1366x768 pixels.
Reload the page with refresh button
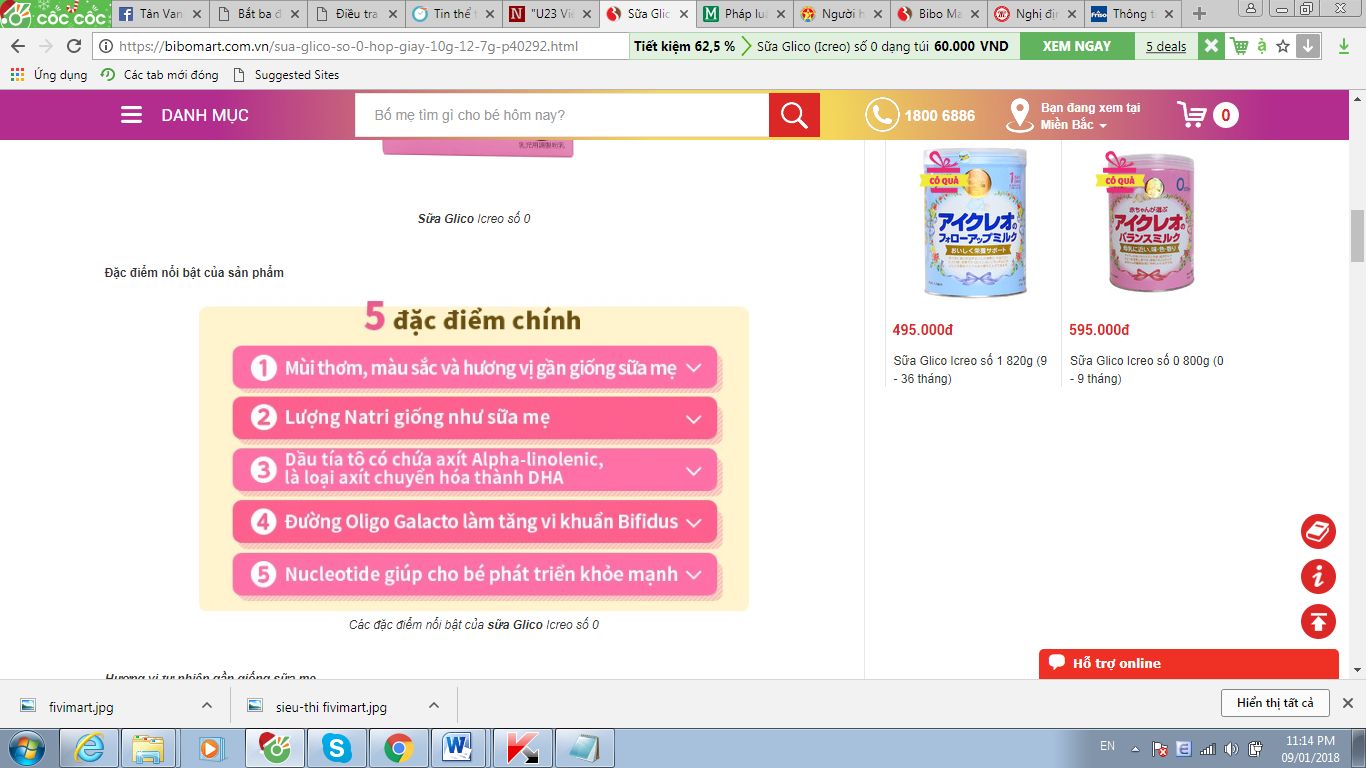tap(74, 46)
